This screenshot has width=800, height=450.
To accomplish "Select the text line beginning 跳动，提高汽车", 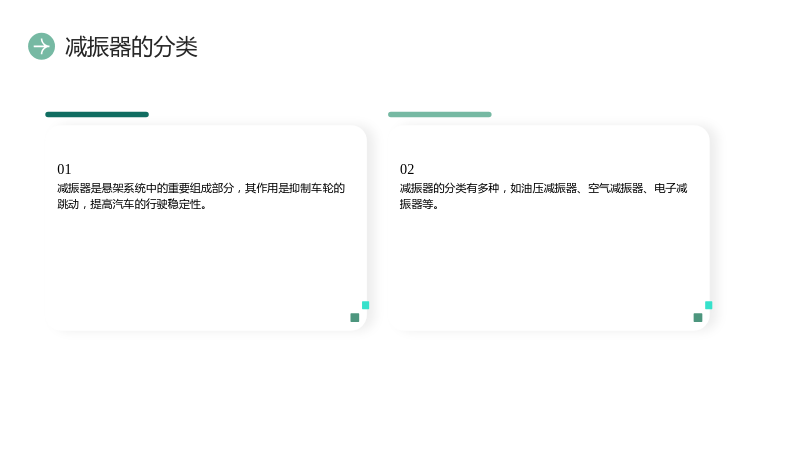I will 132,204.
